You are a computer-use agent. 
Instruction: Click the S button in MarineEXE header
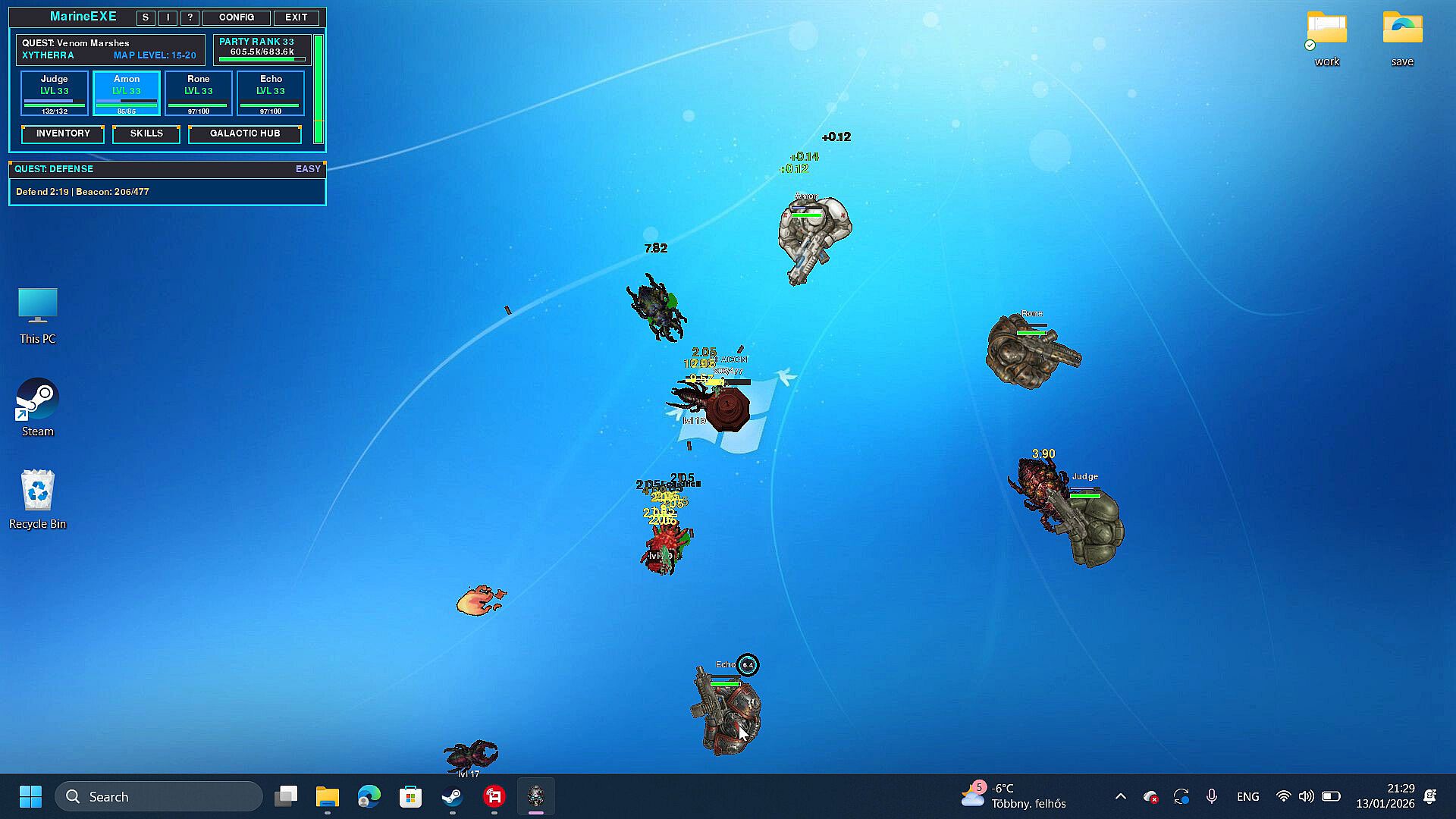click(146, 17)
